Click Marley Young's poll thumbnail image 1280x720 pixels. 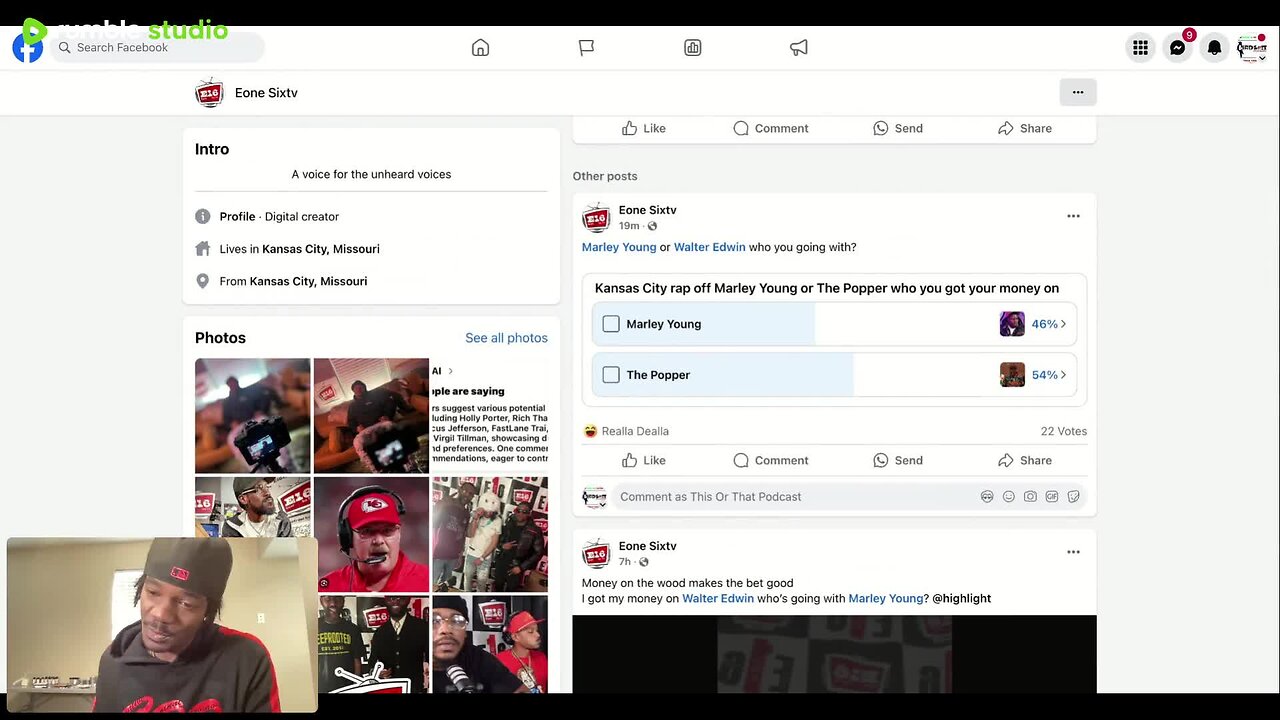coord(1012,324)
